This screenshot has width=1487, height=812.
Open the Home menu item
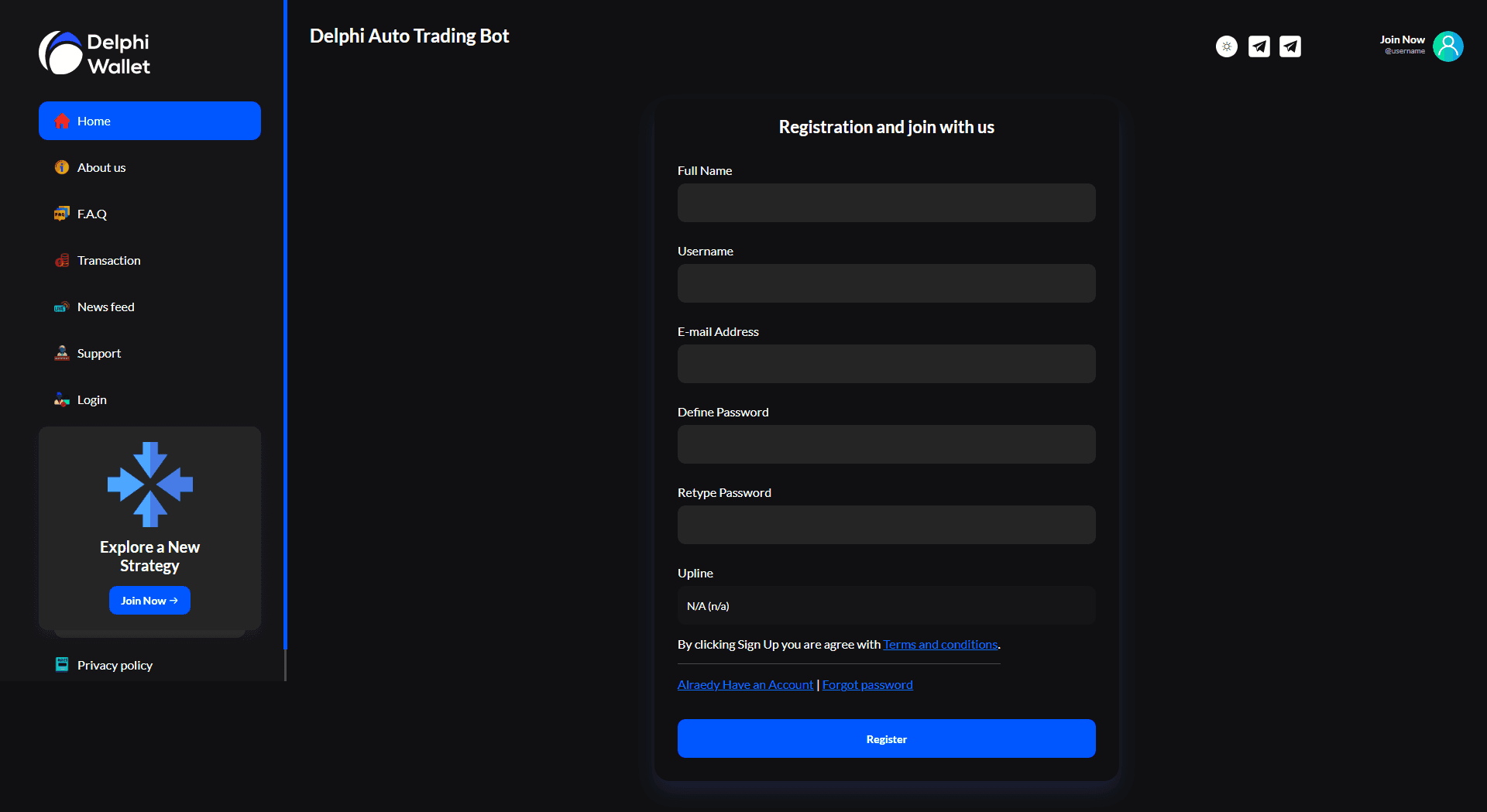point(149,121)
